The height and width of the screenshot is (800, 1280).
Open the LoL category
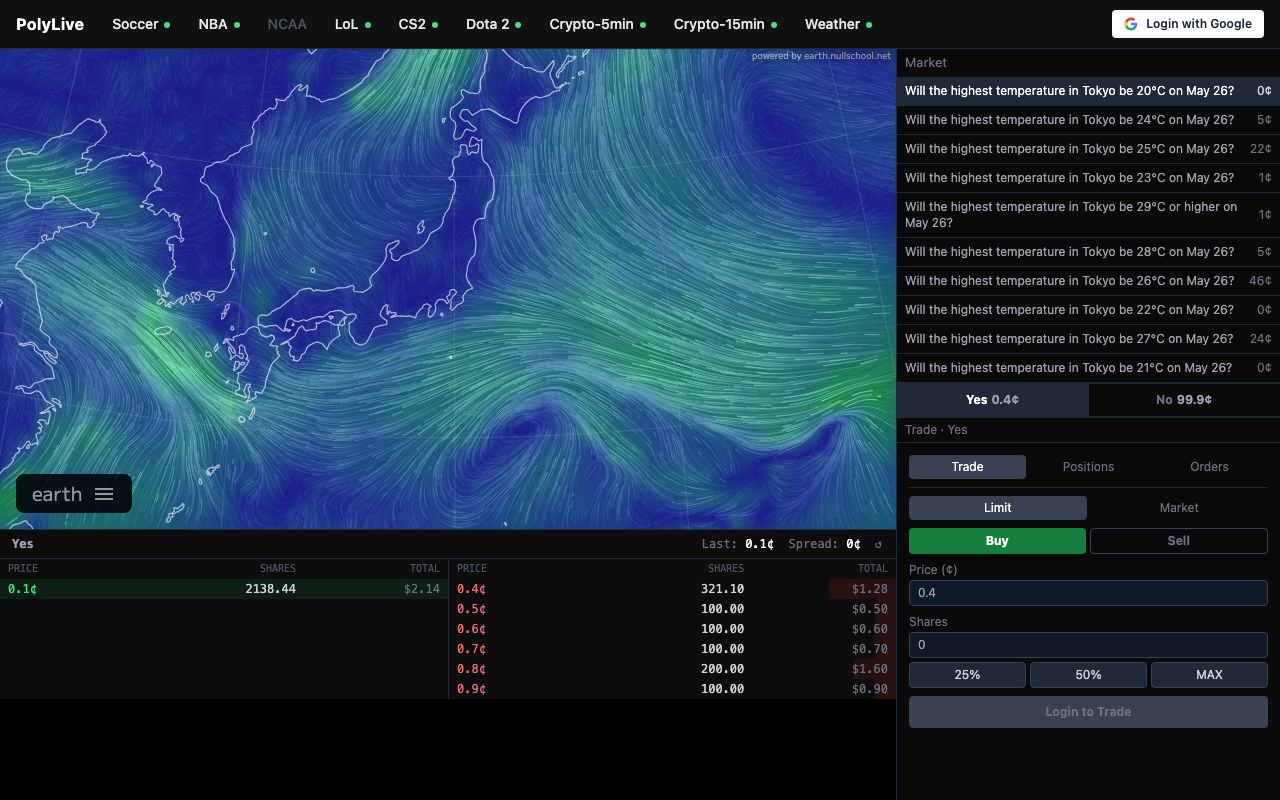(353, 24)
